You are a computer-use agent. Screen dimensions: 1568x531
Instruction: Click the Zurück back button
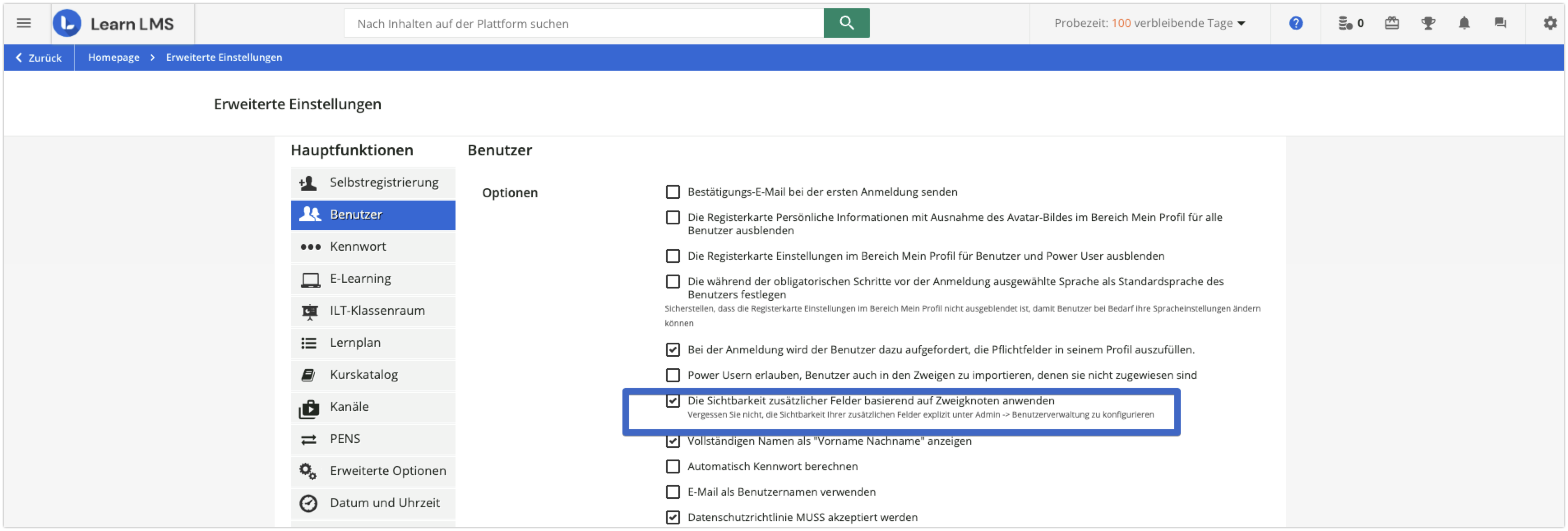pyautogui.click(x=39, y=58)
